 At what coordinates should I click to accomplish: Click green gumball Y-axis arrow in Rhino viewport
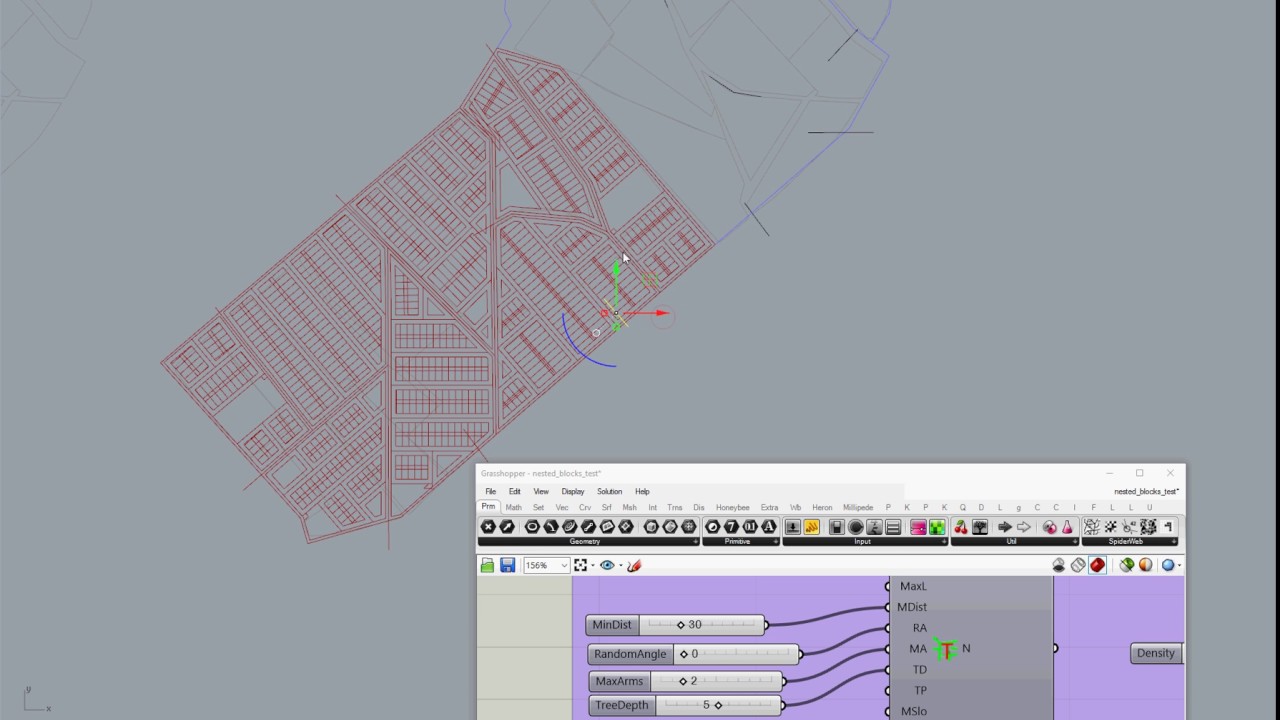click(x=616, y=268)
